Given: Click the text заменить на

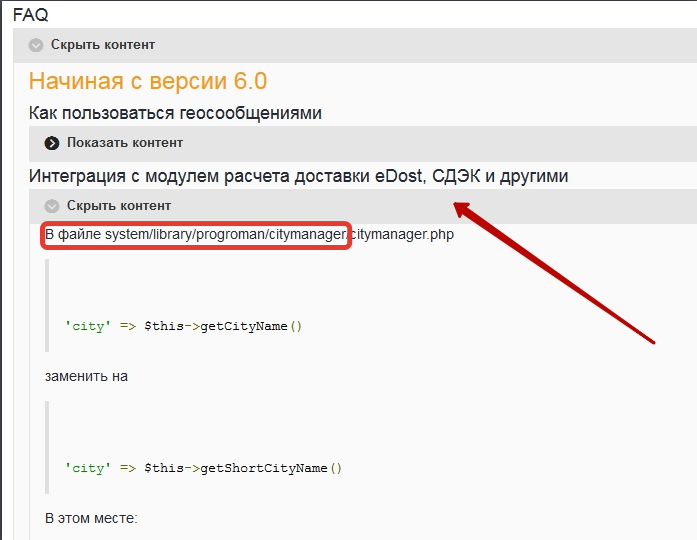Looking at the screenshot, I should pyautogui.click(x=86, y=377).
